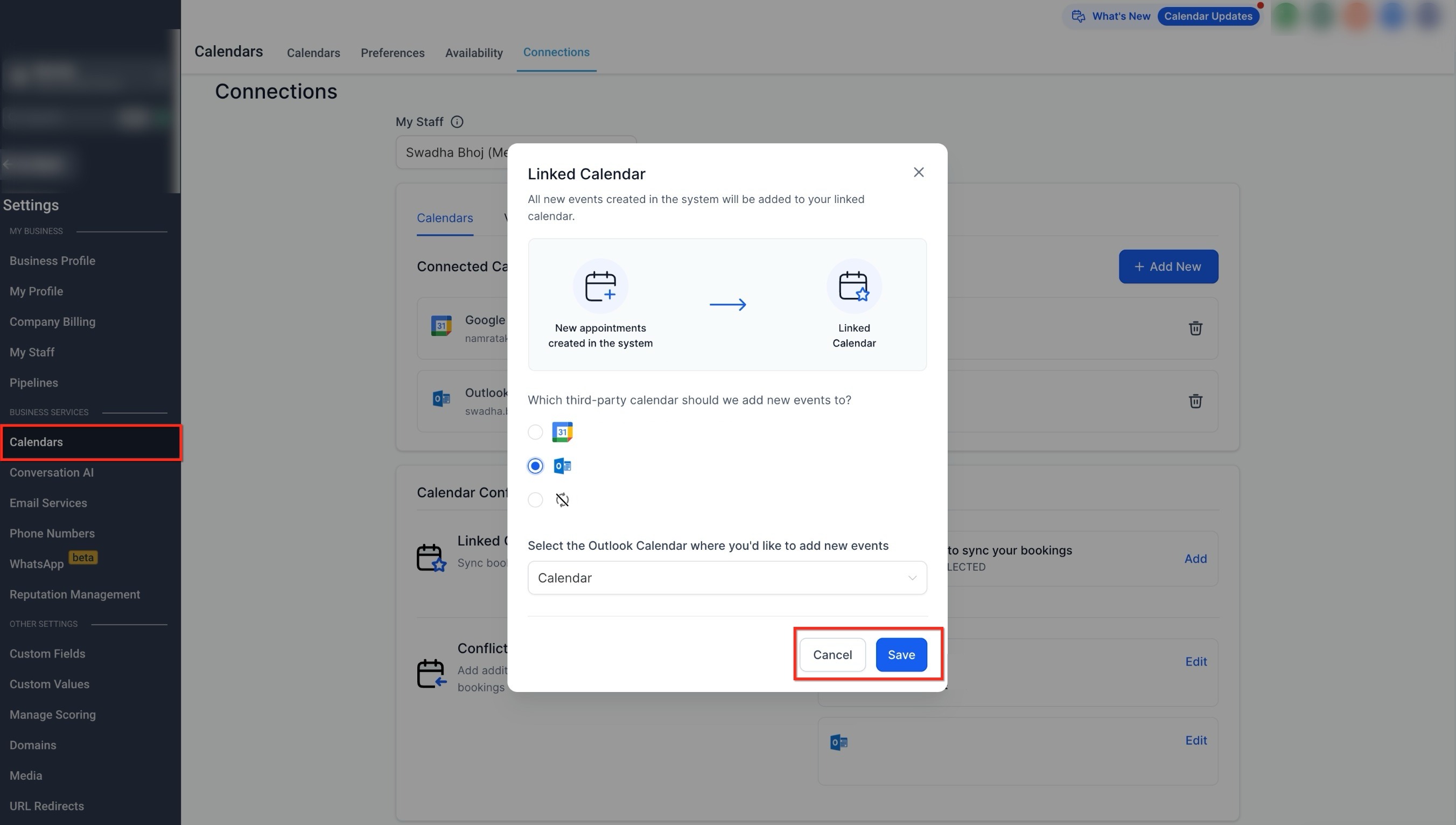Open Conversation AI in settings sidebar
Screen dimensions: 1456x825
[52, 473]
